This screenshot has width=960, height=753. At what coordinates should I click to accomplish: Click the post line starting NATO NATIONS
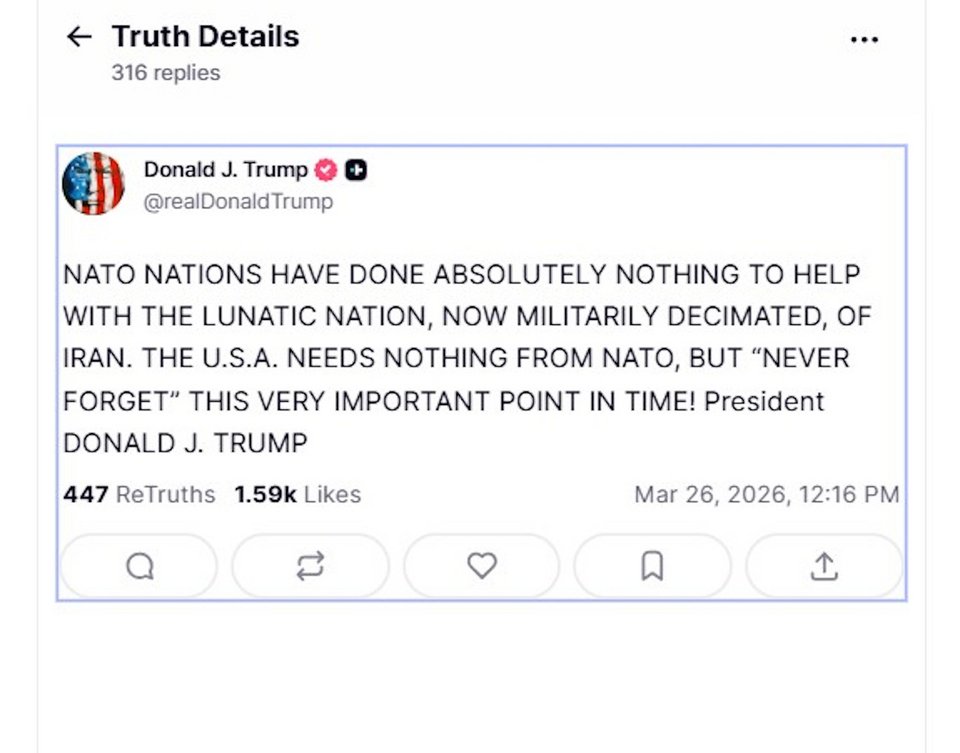[461, 273]
